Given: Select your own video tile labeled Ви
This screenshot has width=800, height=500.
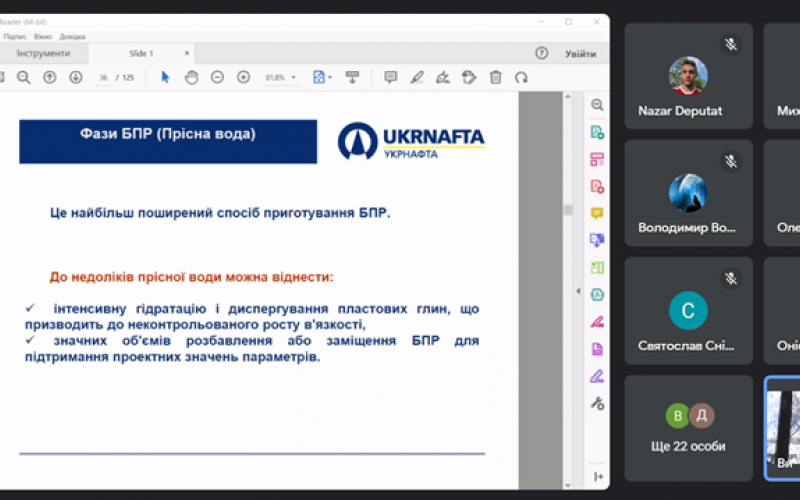Looking at the screenshot, I should (783, 429).
